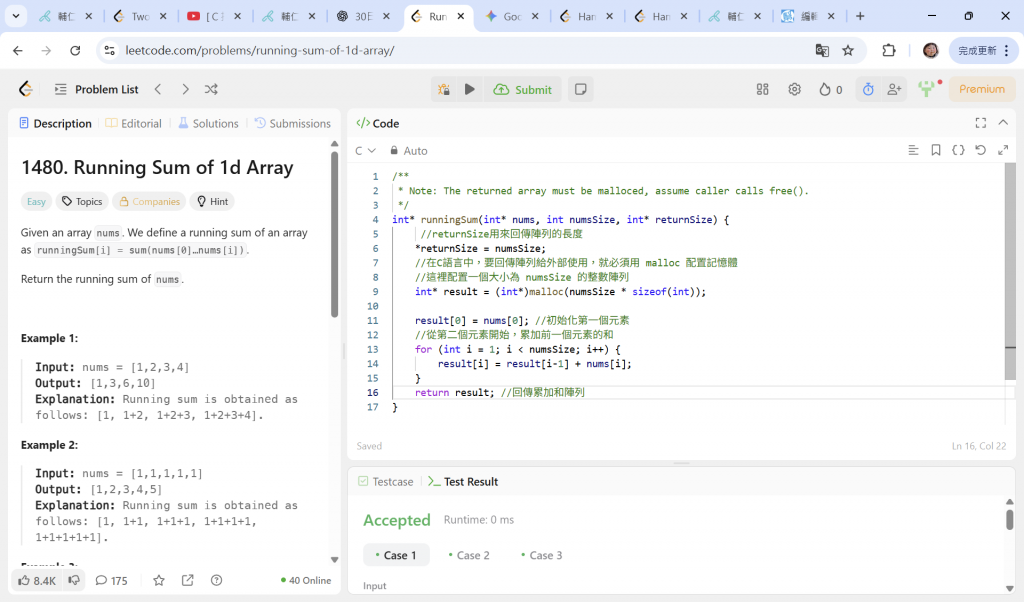Go back in browser history
The image size is (1024, 602).
click(x=18, y=50)
